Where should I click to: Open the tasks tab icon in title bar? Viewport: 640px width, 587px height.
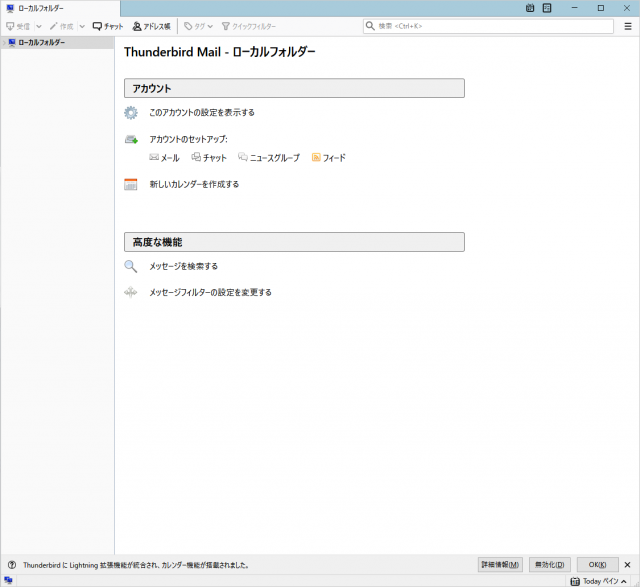547,8
